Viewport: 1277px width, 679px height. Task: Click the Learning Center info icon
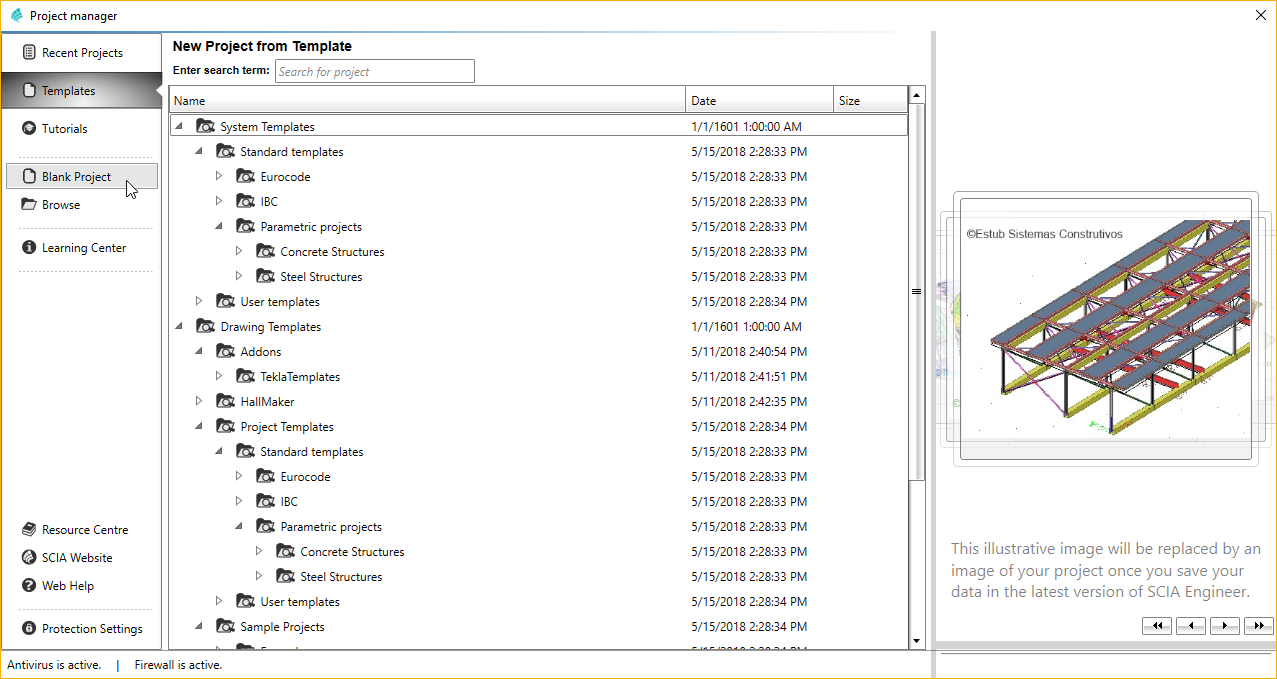click(x=29, y=248)
